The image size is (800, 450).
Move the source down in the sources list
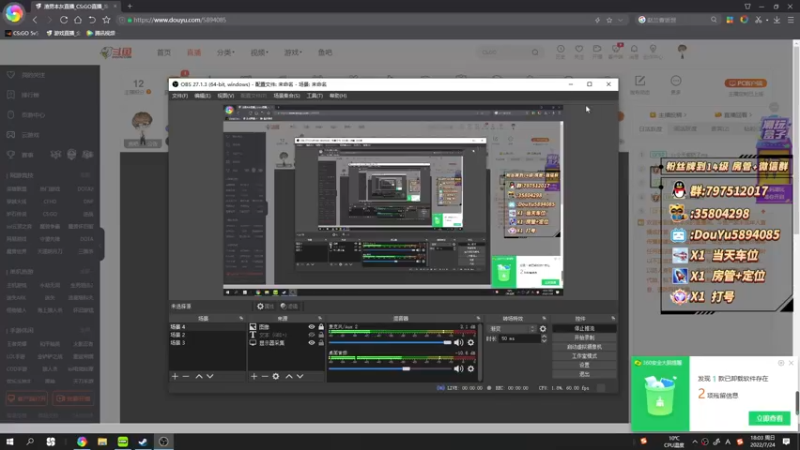[300, 376]
